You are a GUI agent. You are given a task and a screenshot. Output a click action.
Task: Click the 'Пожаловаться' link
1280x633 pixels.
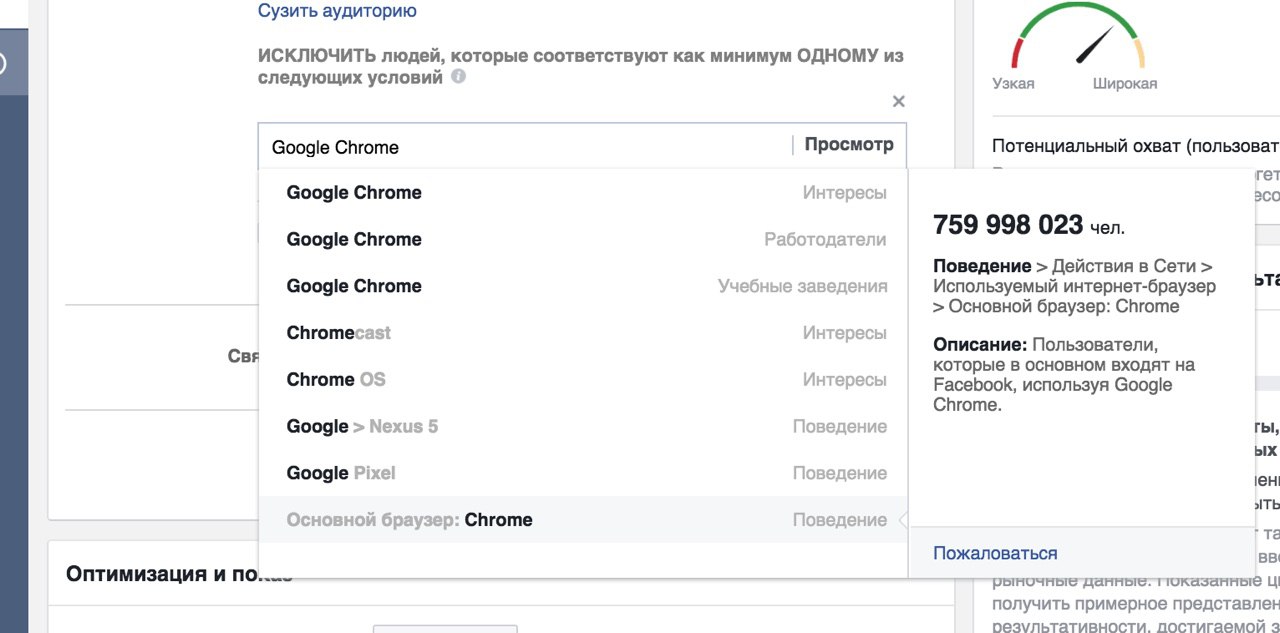click(x=995, y=553)
